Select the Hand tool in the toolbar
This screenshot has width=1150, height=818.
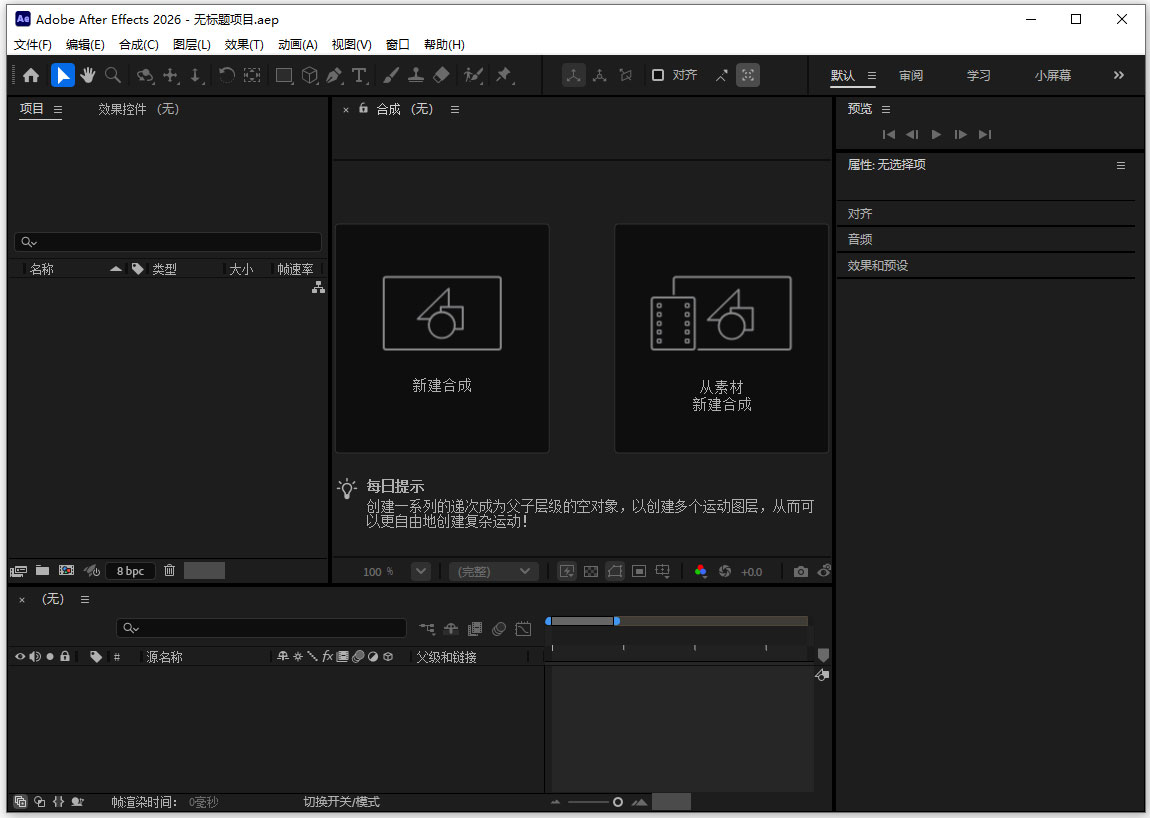pyautogui.click(x=88, y=75)
